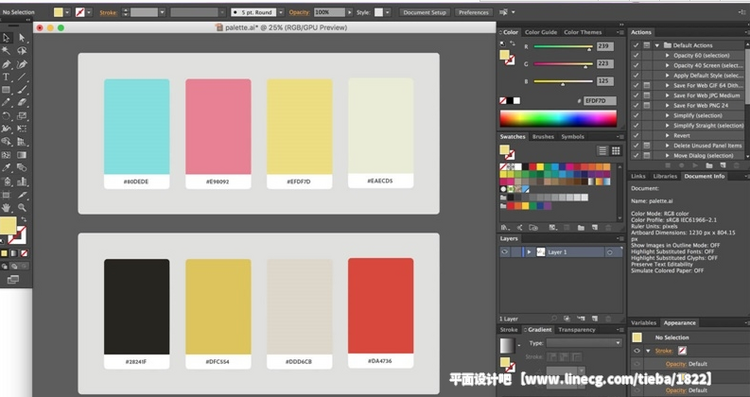
Task: Select the Rotate tool
Action: pyautogui.click(x=6, y=116)
